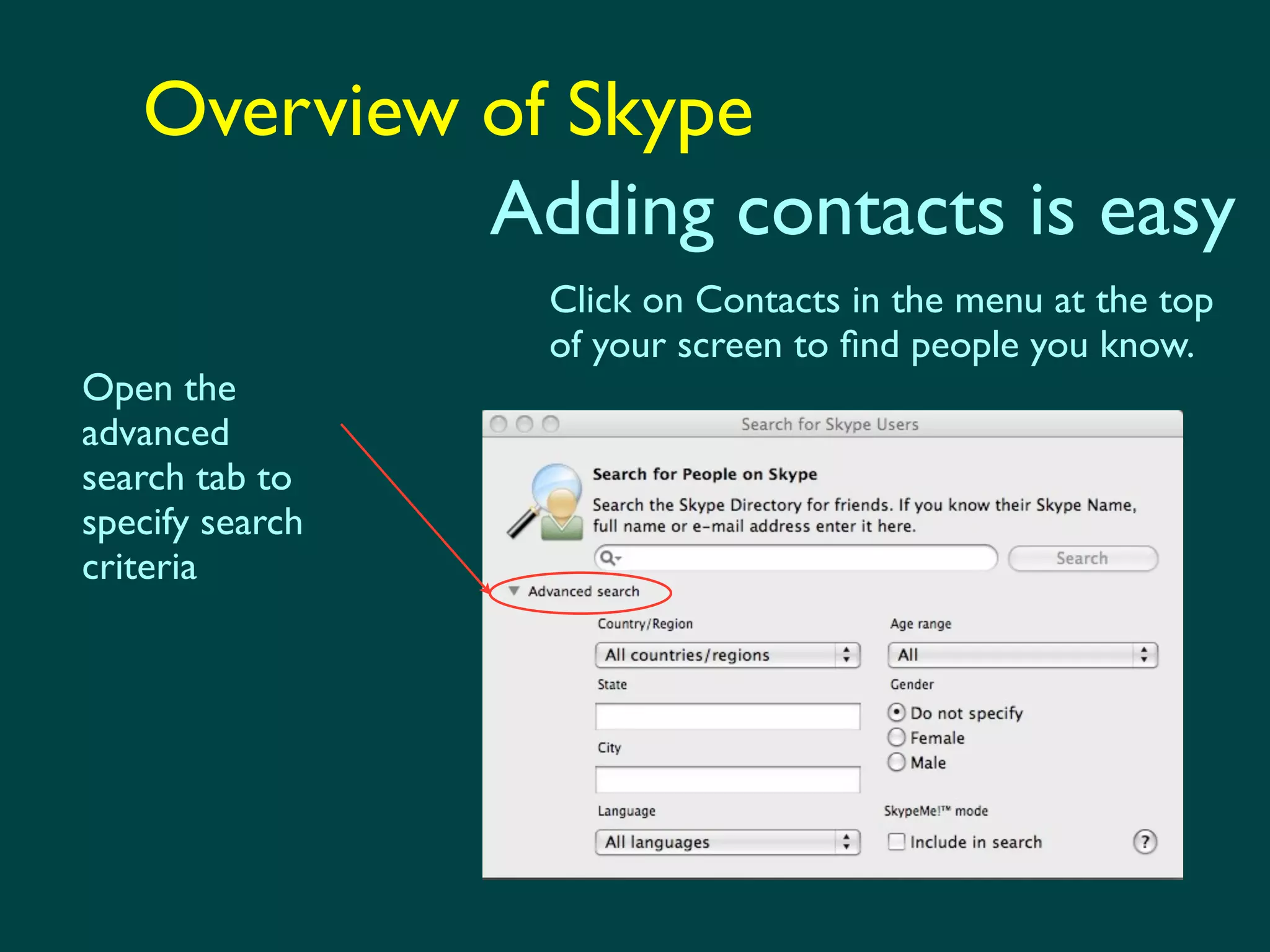Click the SkypeMe! mode label
This screenshot has height=952, width=1270.
936,811
